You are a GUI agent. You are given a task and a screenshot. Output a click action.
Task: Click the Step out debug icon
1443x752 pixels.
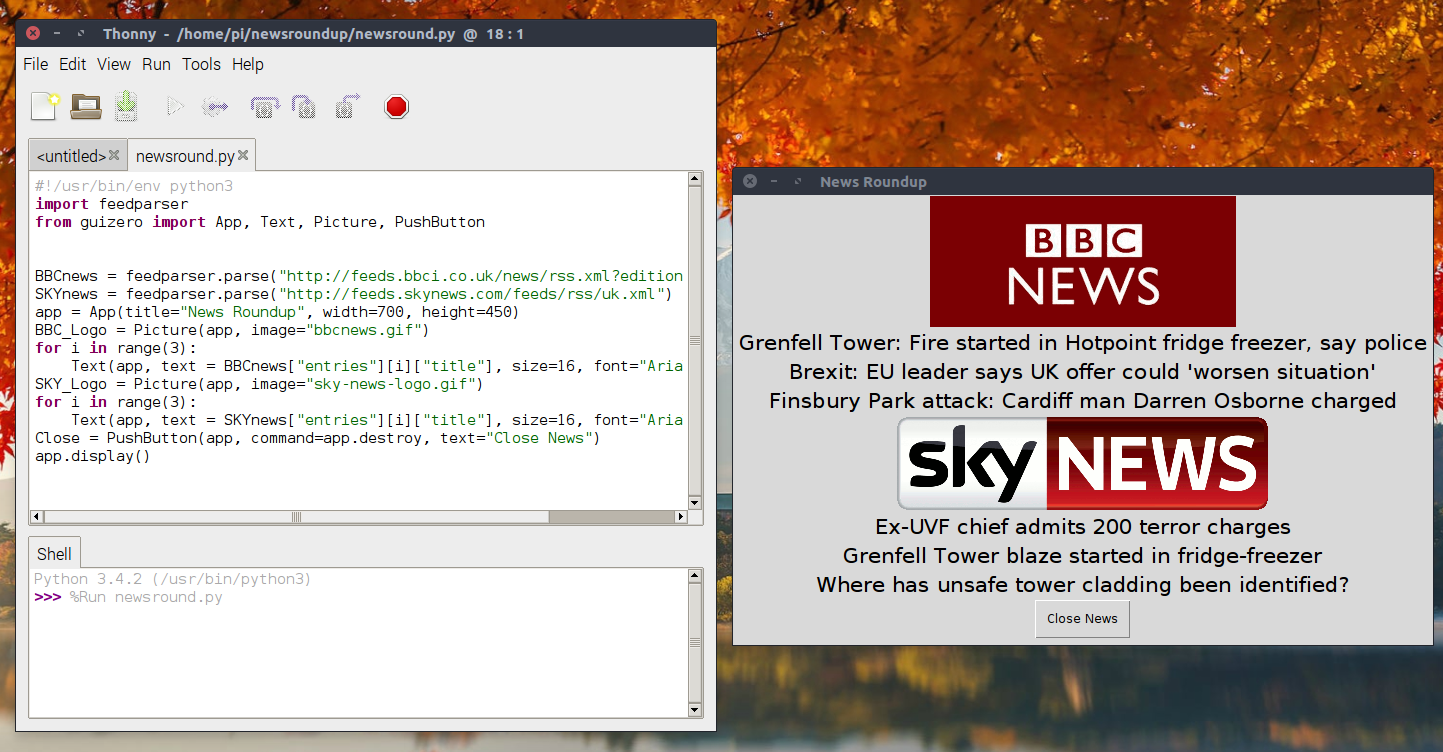click(347, 106)
